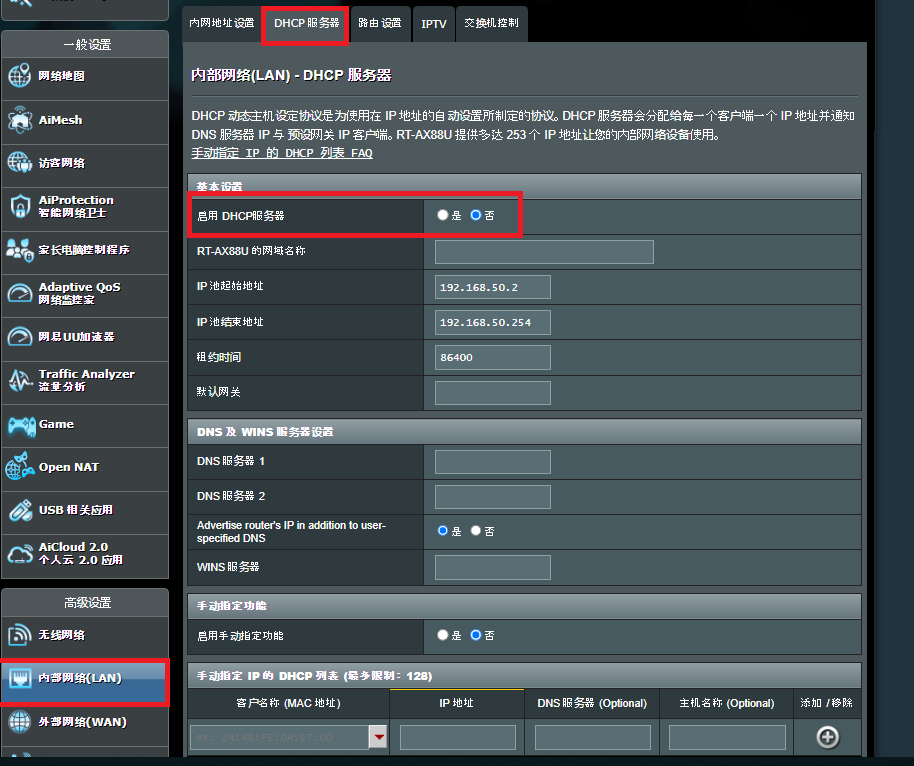Select 否 for Advertise router's IP option
This screenshot has width=914, height=766.
[x=476, y=531]
